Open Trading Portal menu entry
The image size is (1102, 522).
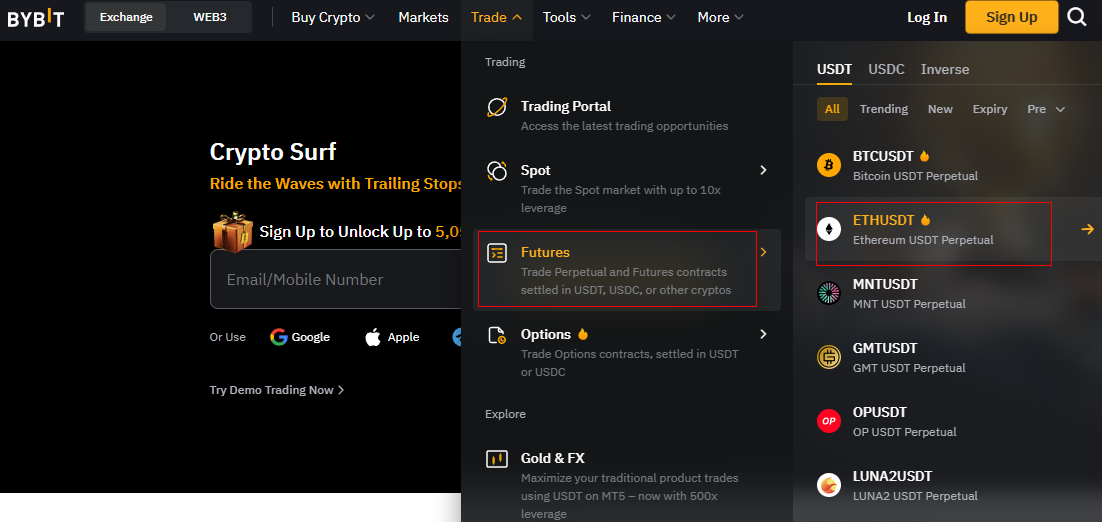[627, 115]
